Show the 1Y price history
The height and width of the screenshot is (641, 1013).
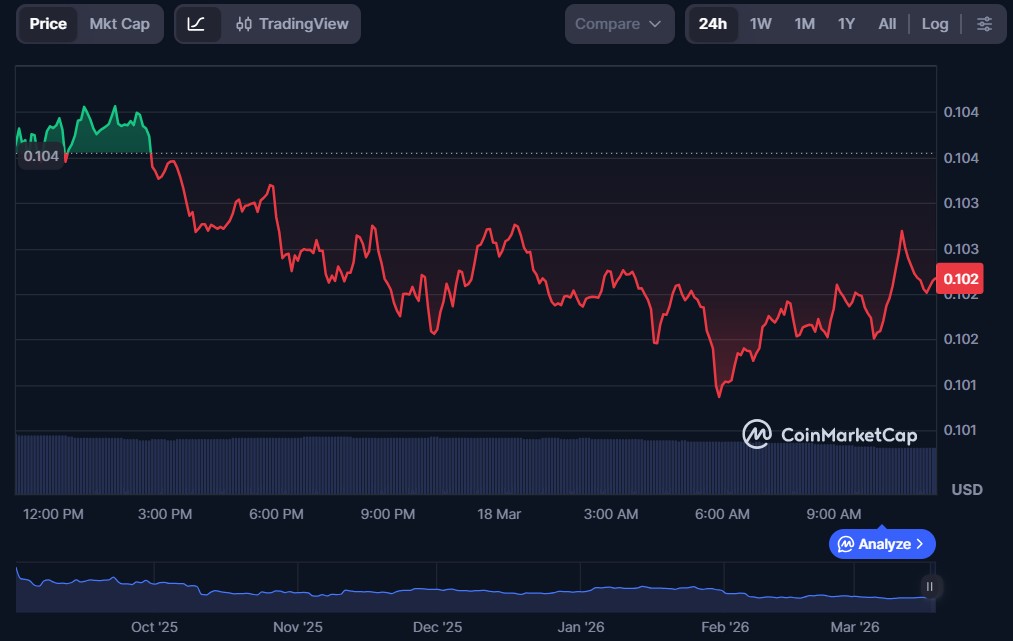click(846, 24)
